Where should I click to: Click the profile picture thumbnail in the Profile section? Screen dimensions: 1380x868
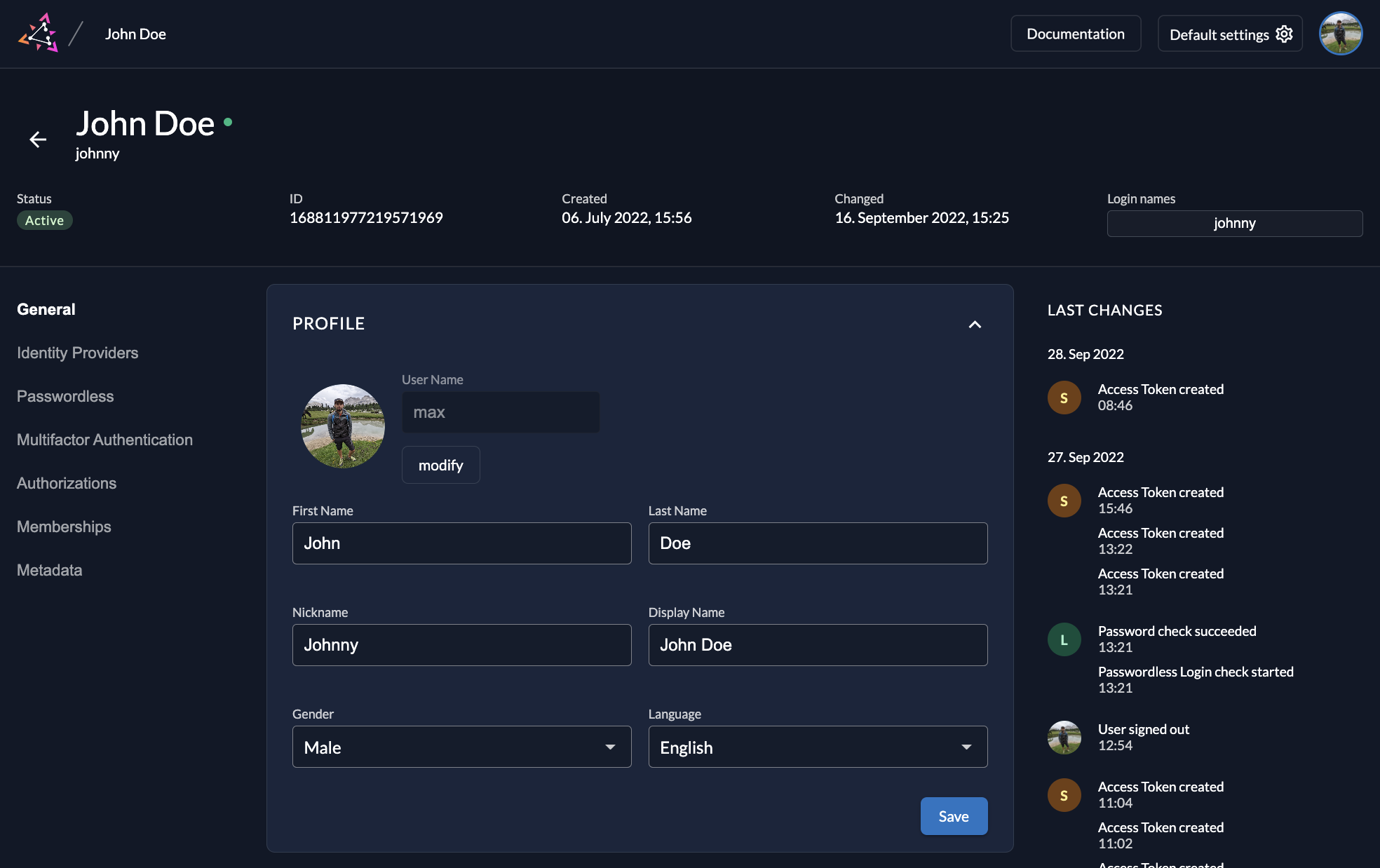click(x=342, y=426)
